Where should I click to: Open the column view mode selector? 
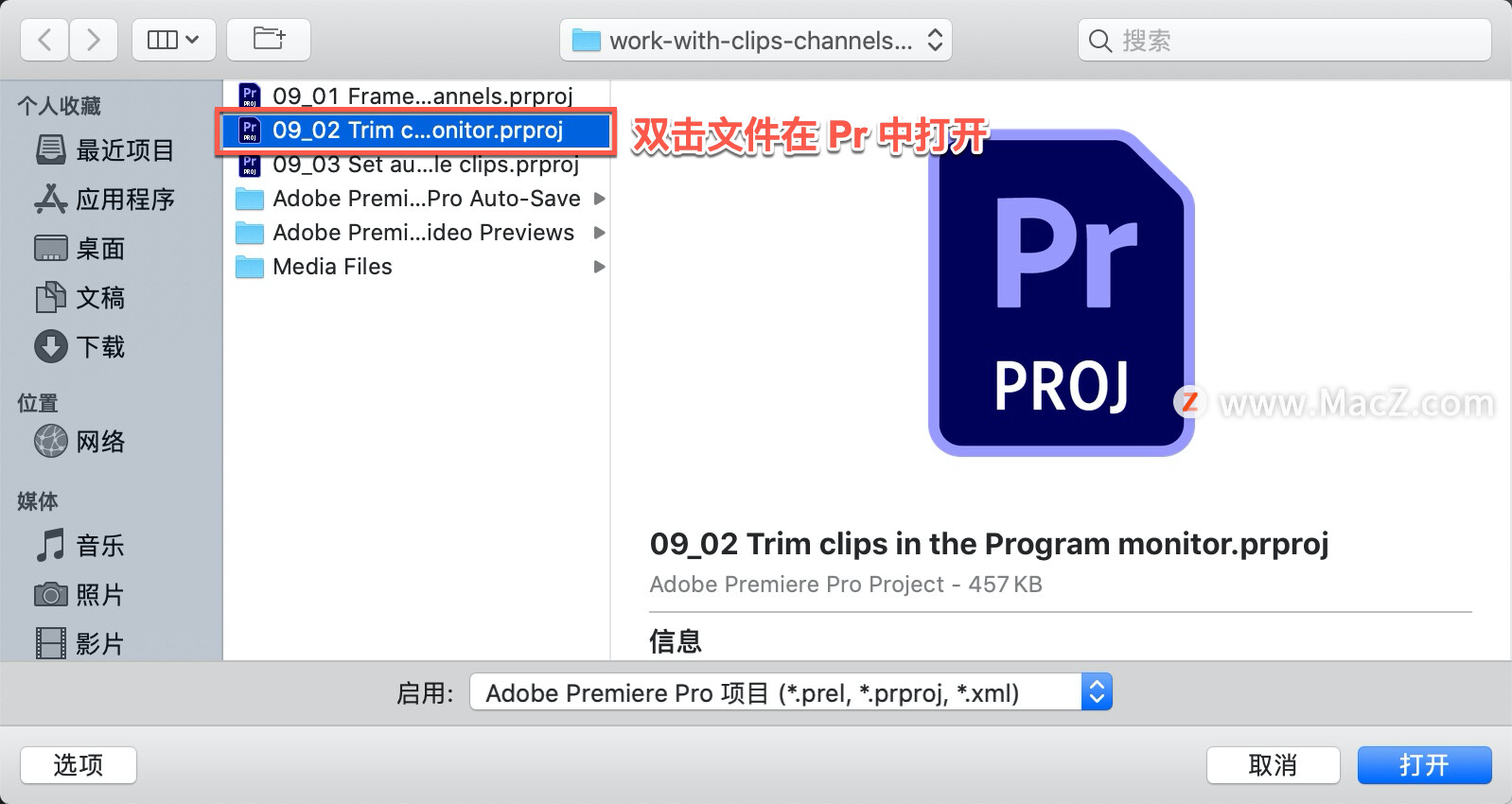(x=174, y=40)
